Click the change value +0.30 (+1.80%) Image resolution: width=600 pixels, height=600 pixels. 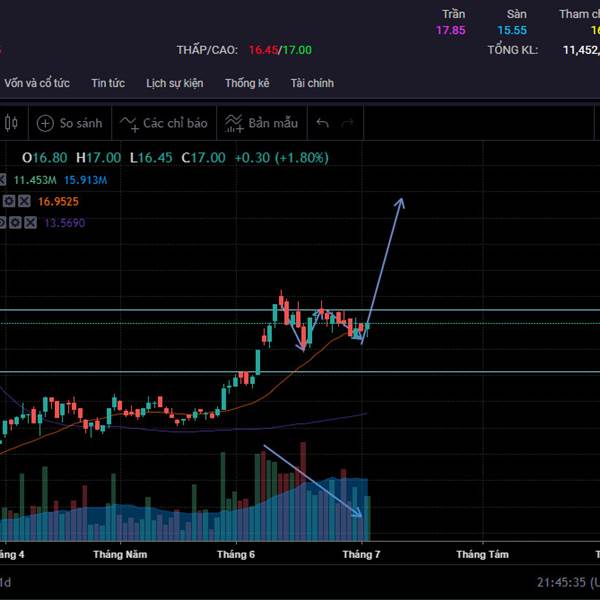click(x=282, y=158)
